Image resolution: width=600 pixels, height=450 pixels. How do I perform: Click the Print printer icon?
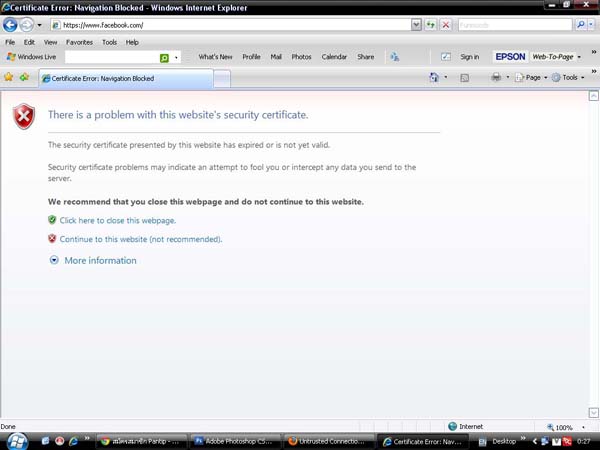[x=496, y=77]
